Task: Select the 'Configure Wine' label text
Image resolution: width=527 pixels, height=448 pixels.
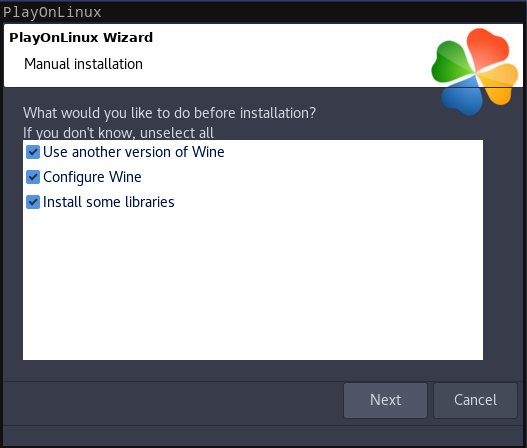Action: (92, 177)
